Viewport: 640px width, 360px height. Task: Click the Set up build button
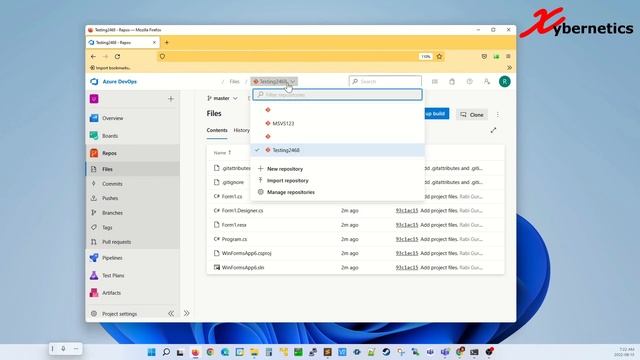click(436, 114)
